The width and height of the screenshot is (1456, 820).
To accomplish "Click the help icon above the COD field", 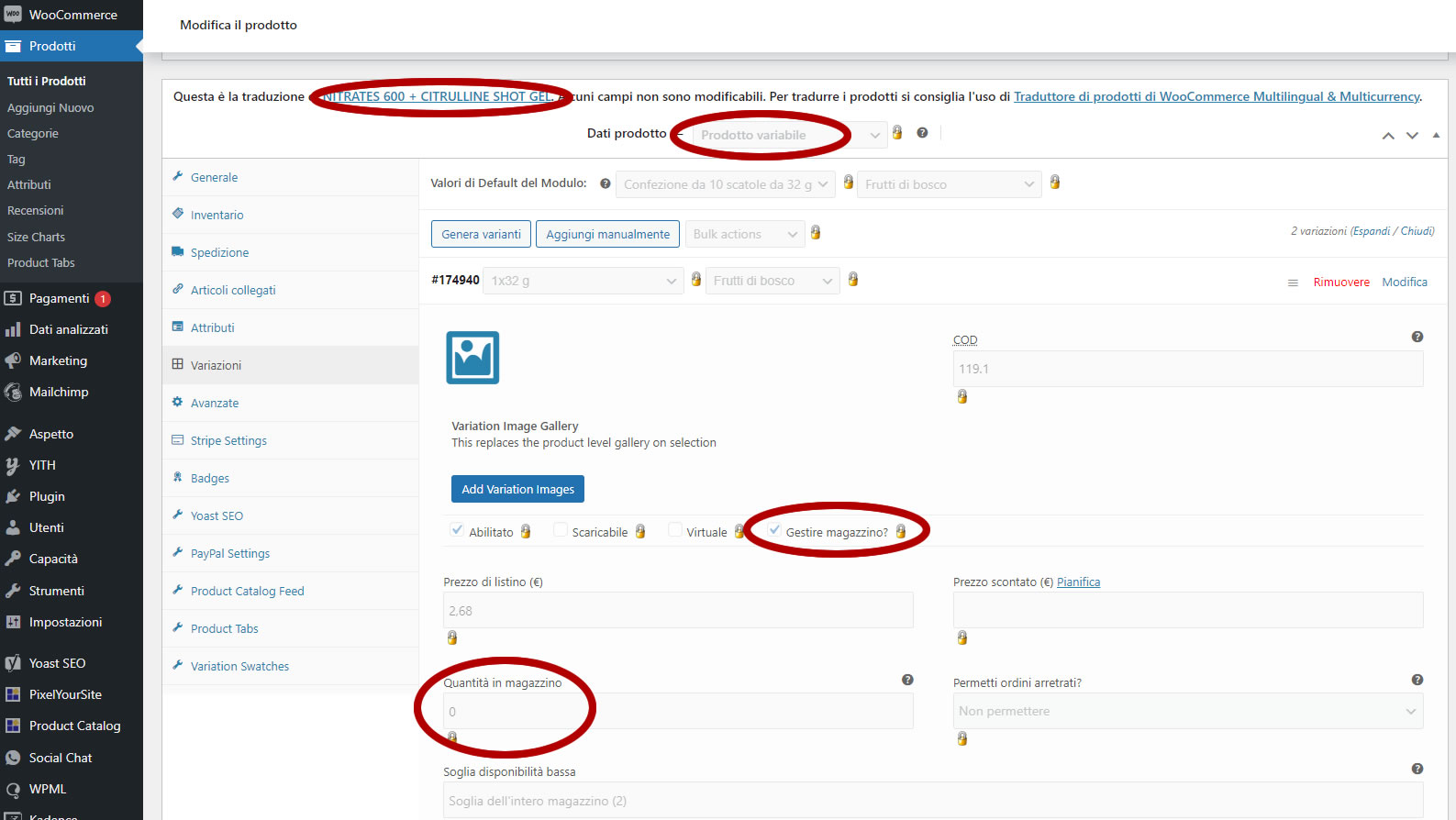I will coord(1417,337).
